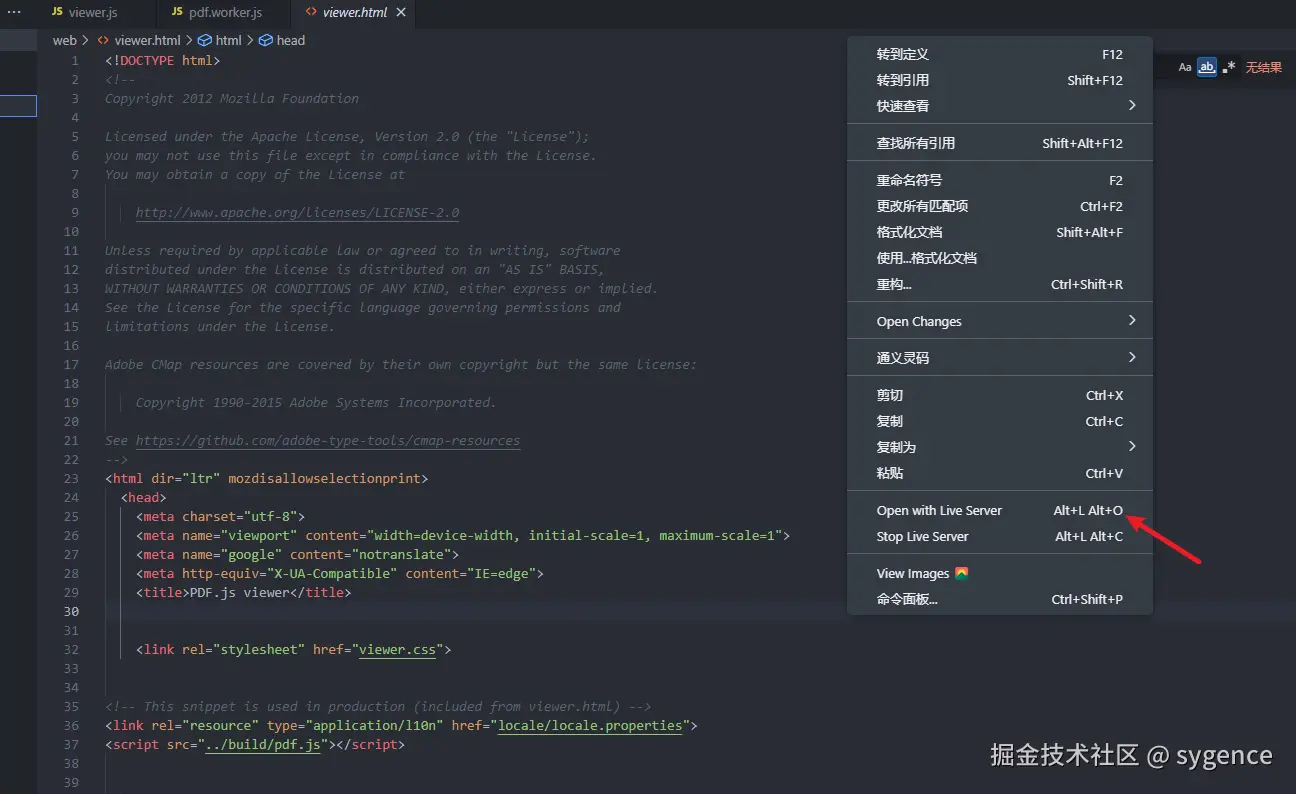The width and height of the screenshot is (1296, 794).
Task: Toggle the Use Regular Expression (.*) option
Action: (1229, 67)
